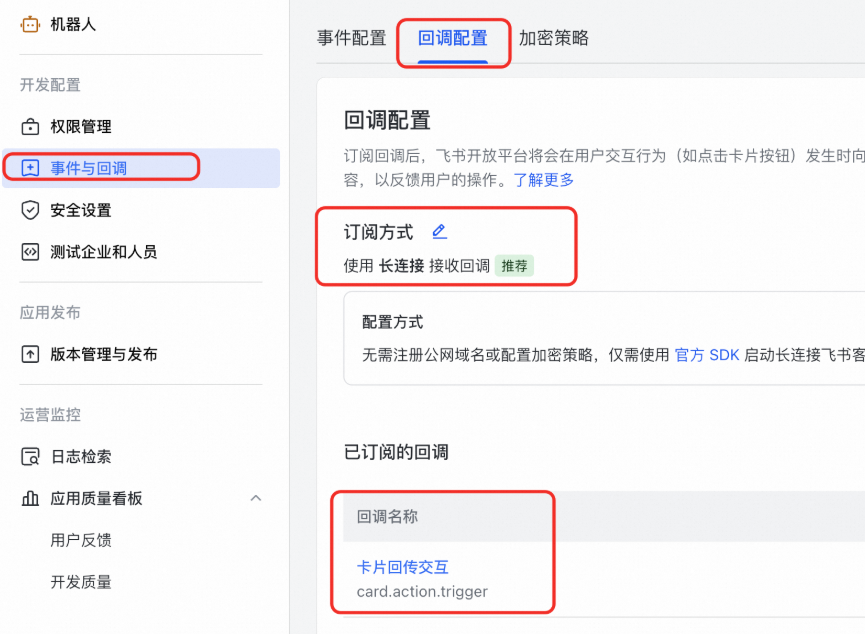Edit 订阅方式 via pencil icon
Viewport: 865px width, 634px height.
pos(440,232)
